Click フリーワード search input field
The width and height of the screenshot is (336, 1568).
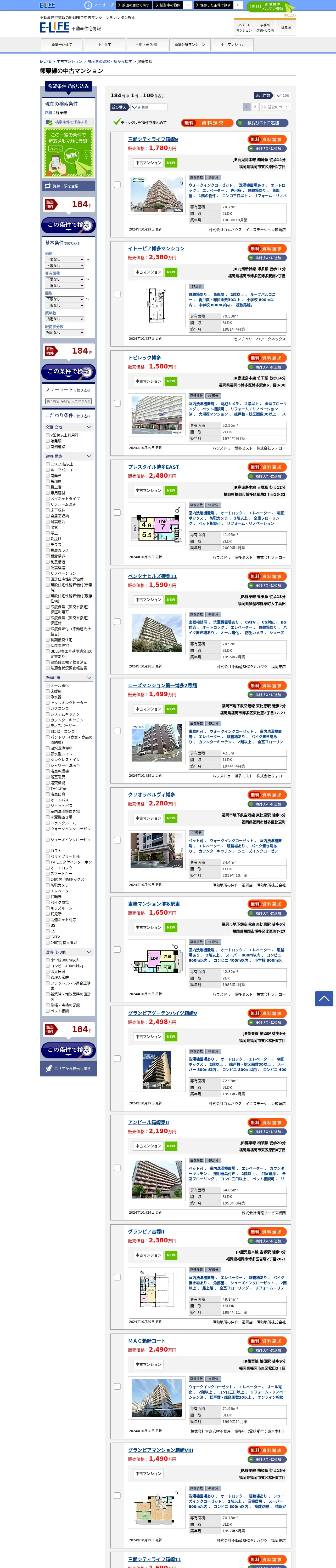[68, 401]
